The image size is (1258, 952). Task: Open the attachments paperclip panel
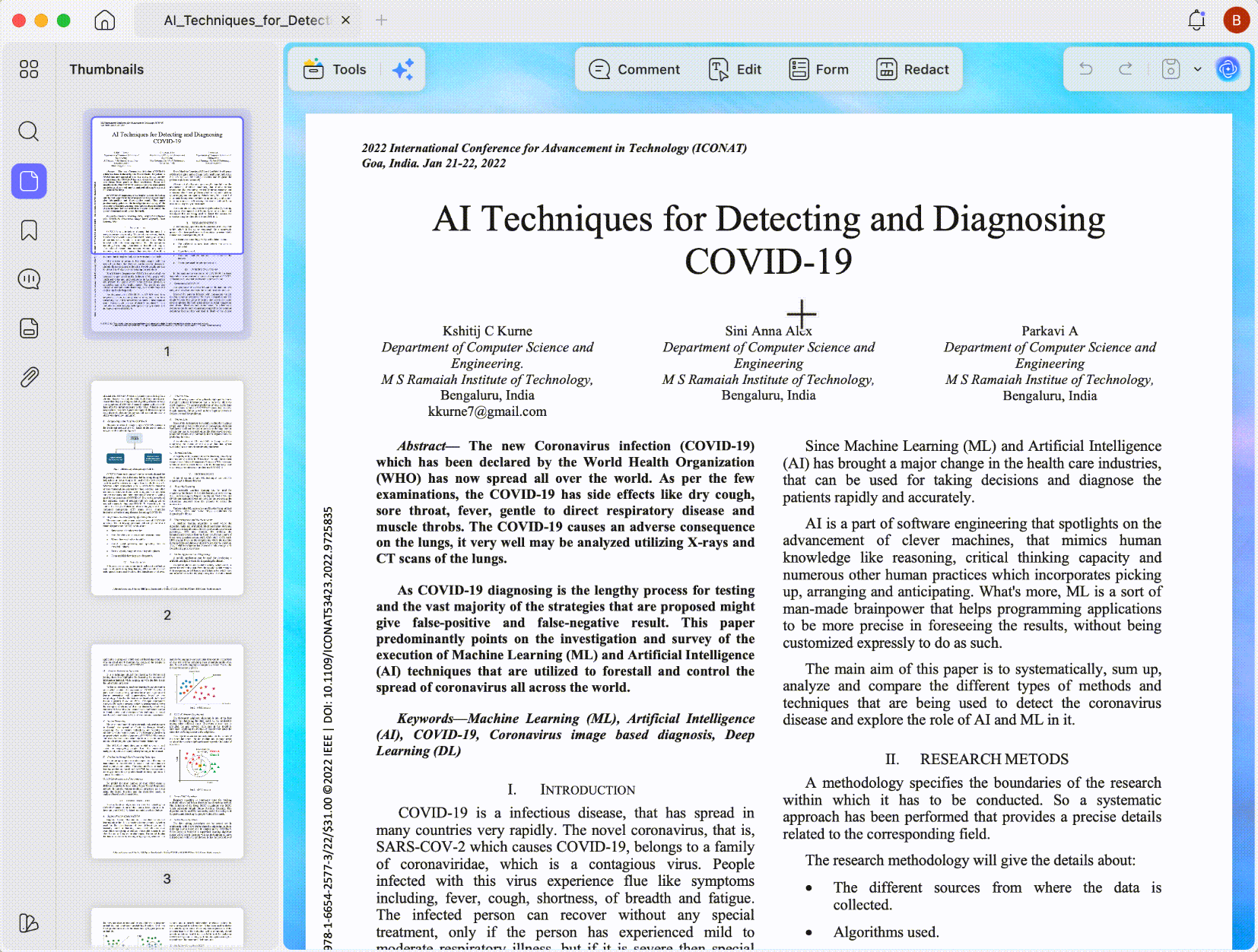29,377
